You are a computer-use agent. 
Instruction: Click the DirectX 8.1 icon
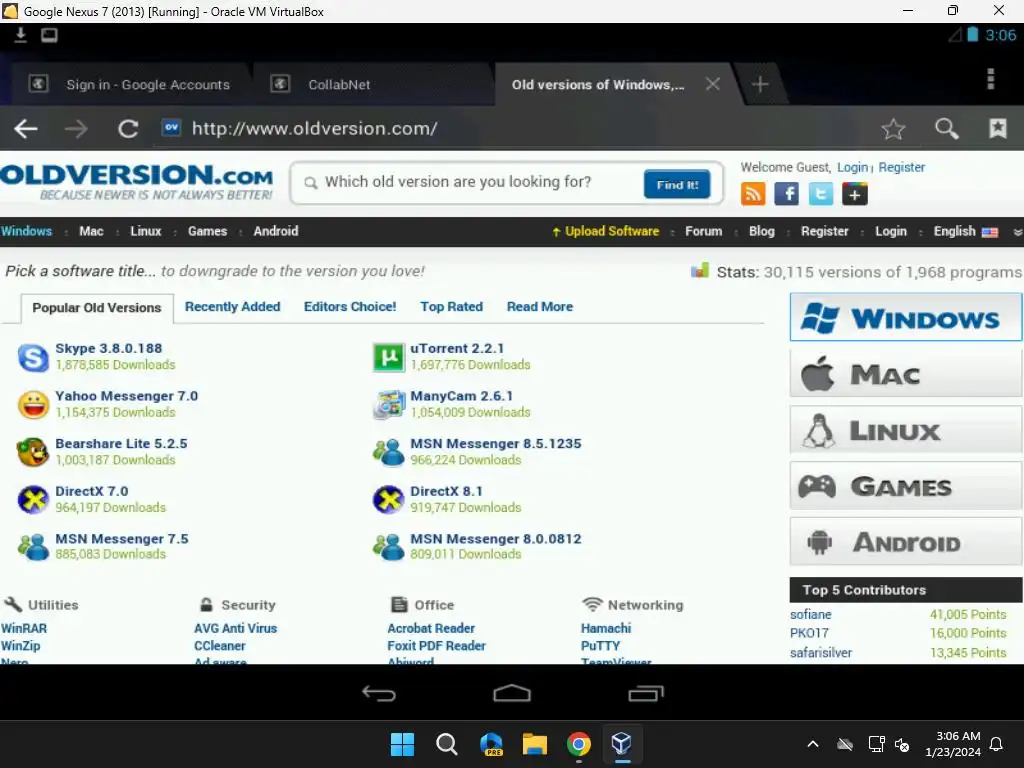389,500
